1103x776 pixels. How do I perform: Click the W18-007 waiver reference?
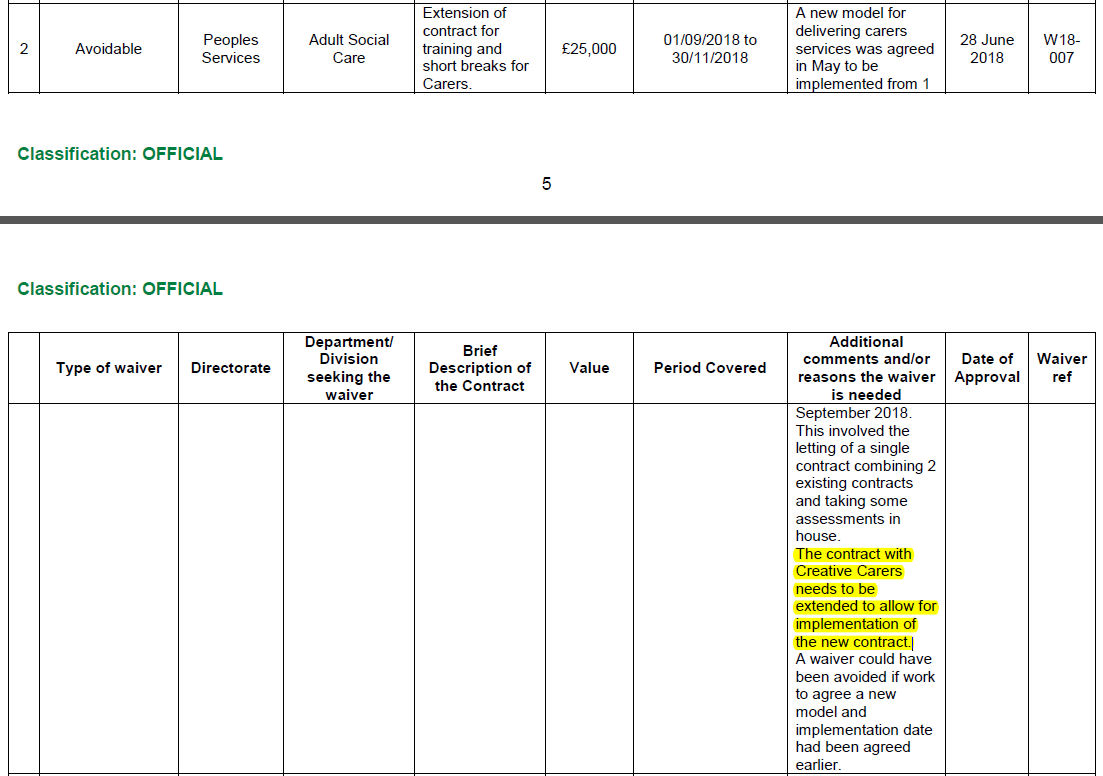click(x=1061, y=49)
